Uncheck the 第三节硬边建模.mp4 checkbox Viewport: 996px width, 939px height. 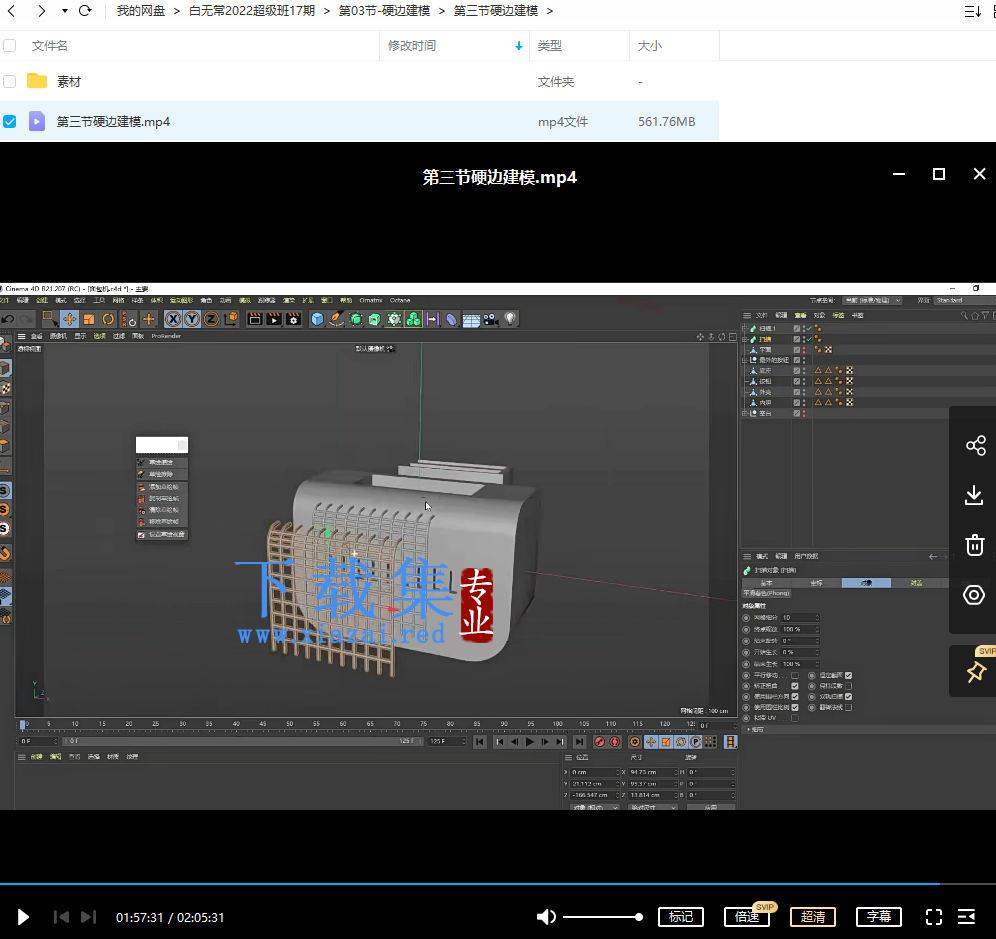10,121
